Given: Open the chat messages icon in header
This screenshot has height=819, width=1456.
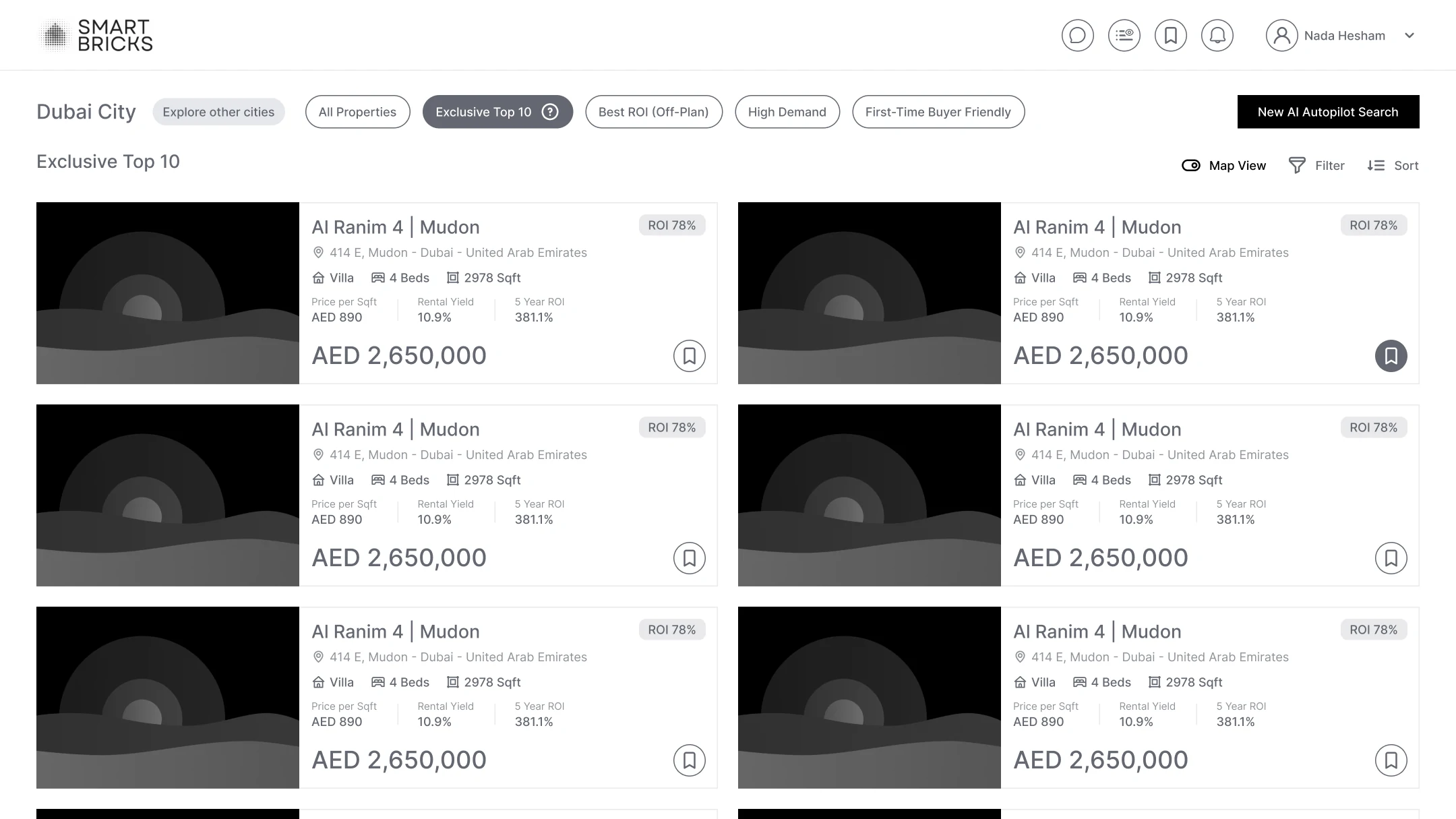Looking at the screenshot, I should pos(1077,35).
